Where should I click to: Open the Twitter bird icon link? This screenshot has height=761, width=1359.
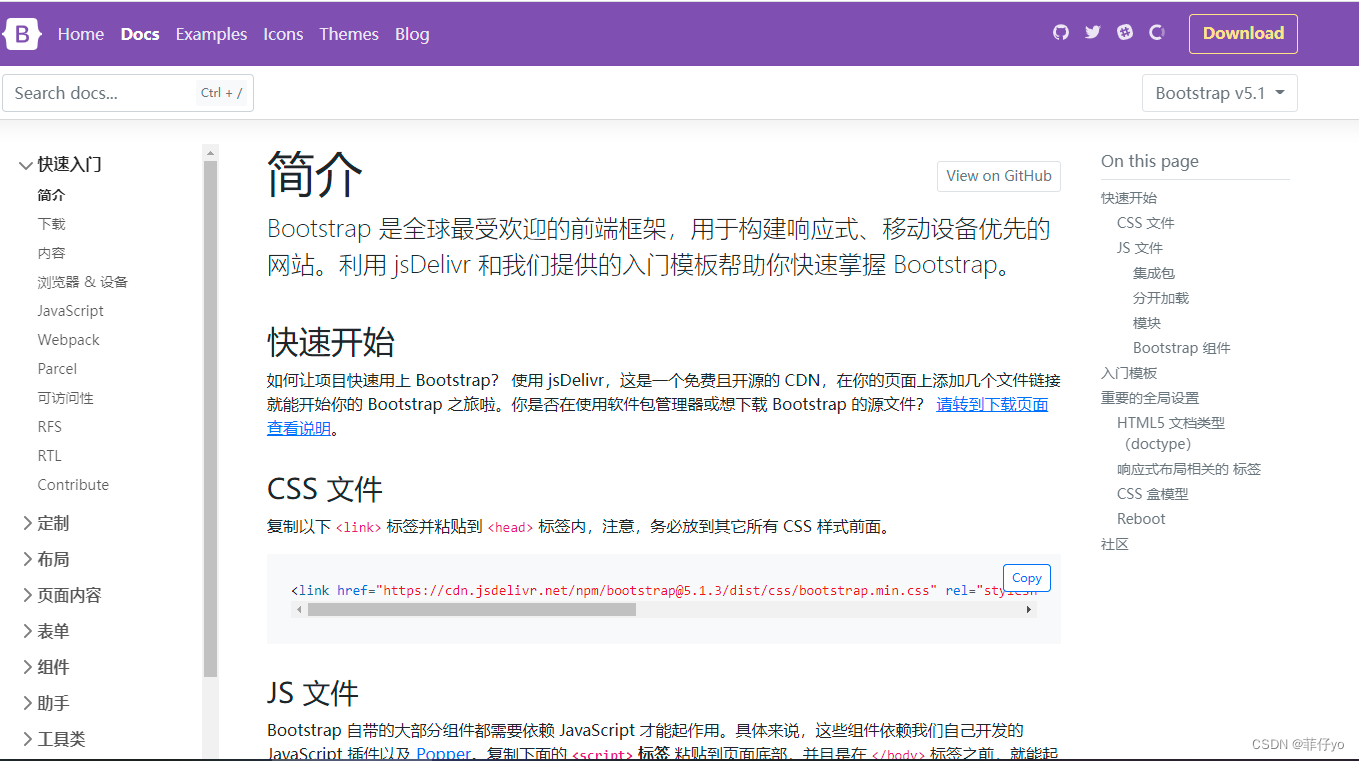(x=1093, y=32)
